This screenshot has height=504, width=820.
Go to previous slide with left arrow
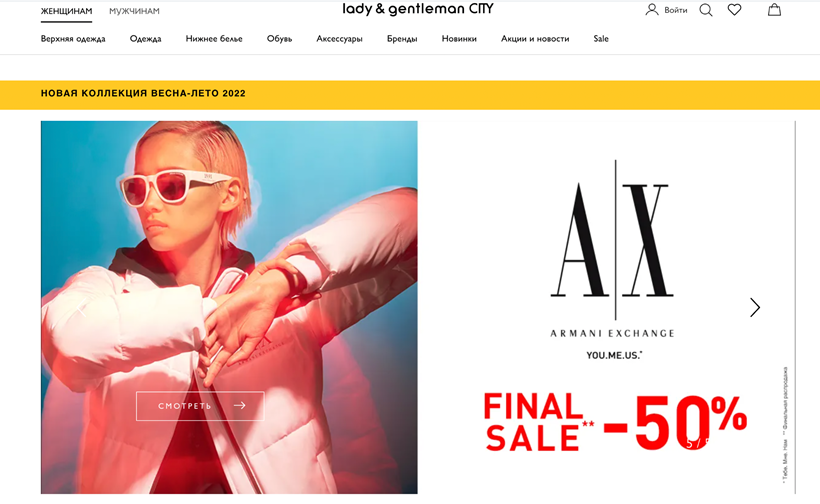click(x=81, y=307)
